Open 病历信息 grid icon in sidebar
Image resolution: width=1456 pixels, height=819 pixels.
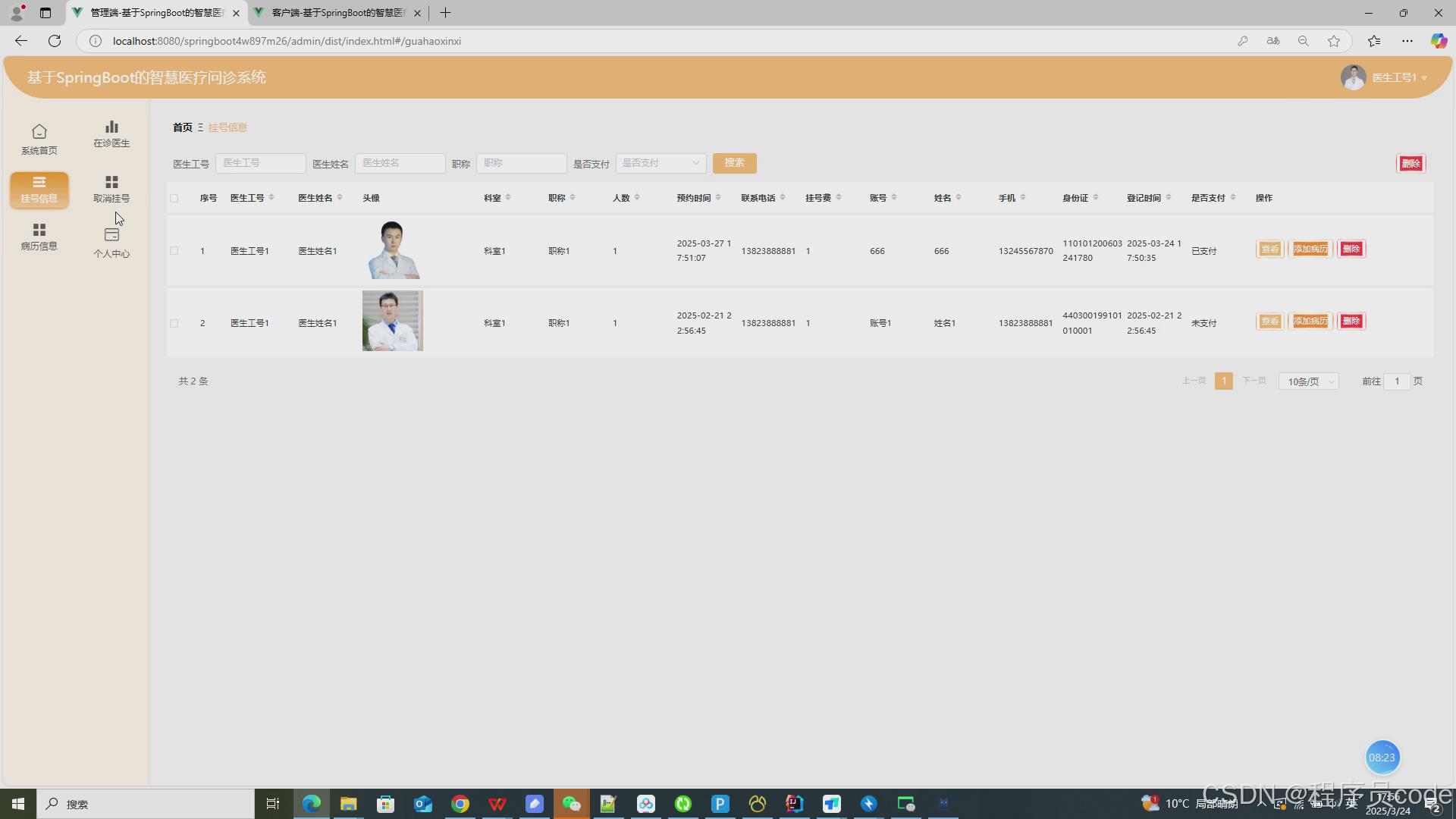click(x=39, y=230)
